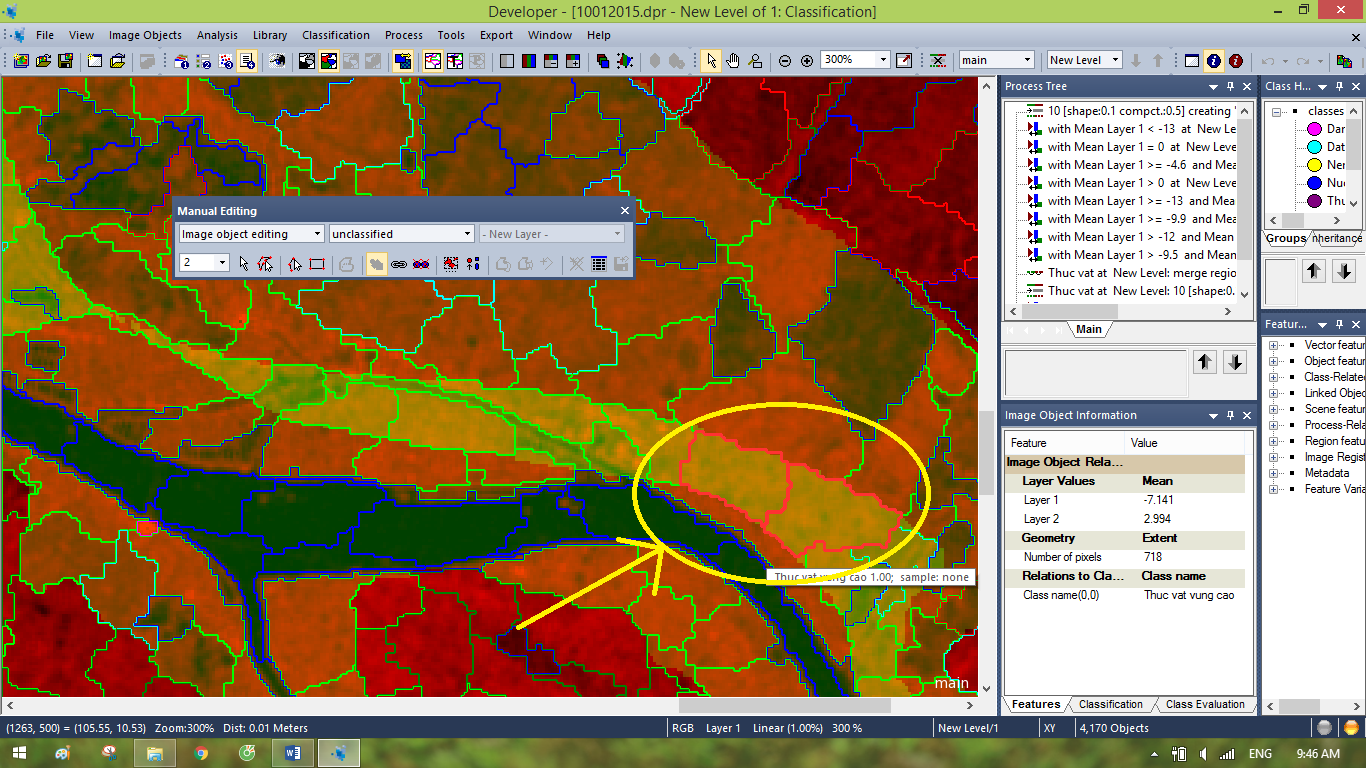Click the Classify Image Objects icon in Manual Editing
The height and width of the screenshot is (768, 1366).
tap(472, 264)
